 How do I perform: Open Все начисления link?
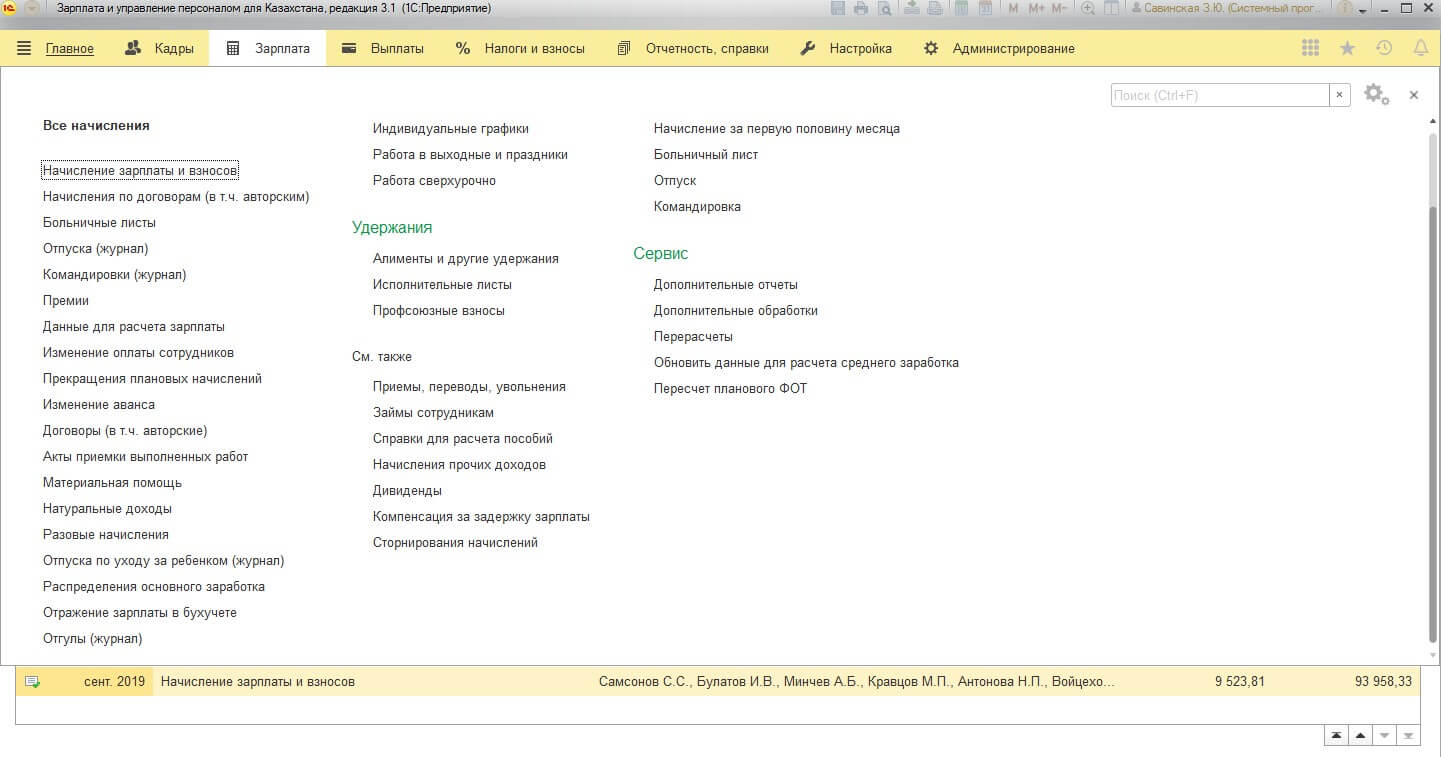pyautogui.click(x=96, y=126)
